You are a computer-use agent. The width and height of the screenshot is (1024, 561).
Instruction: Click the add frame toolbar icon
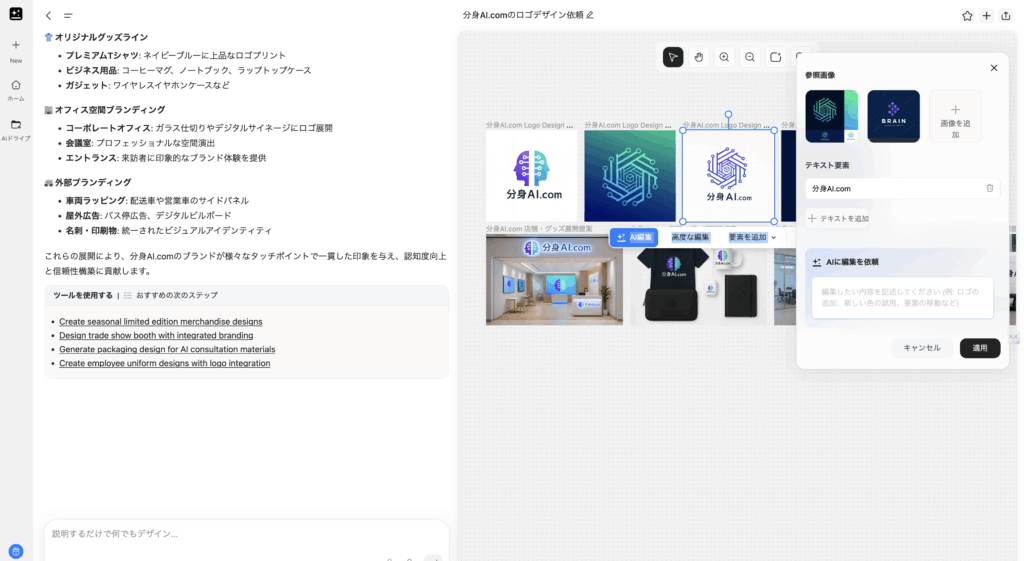775,57
